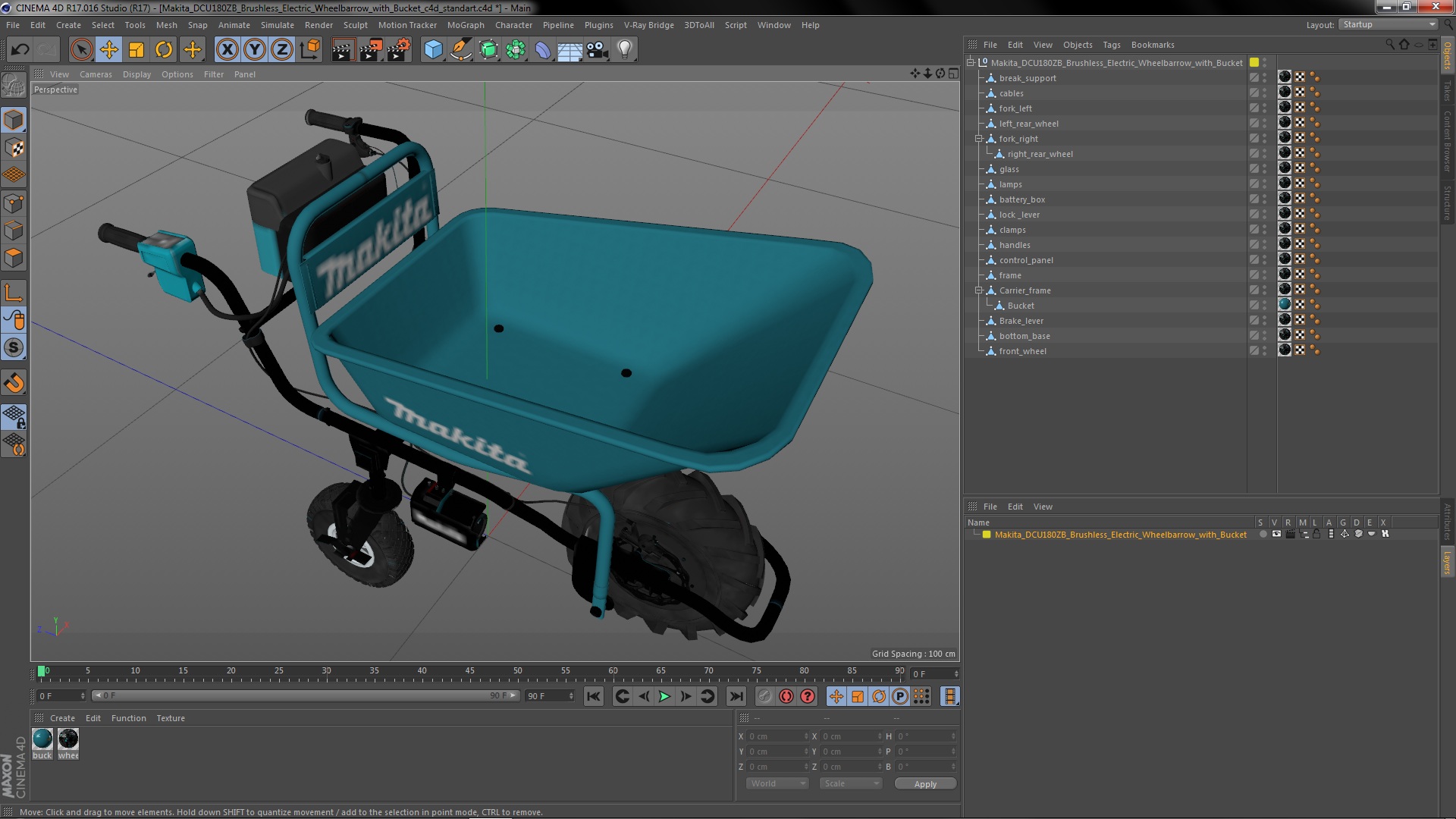Click the Array/MoGraph green icon
Screen dimensions: 1456x819
pos(516,50)
